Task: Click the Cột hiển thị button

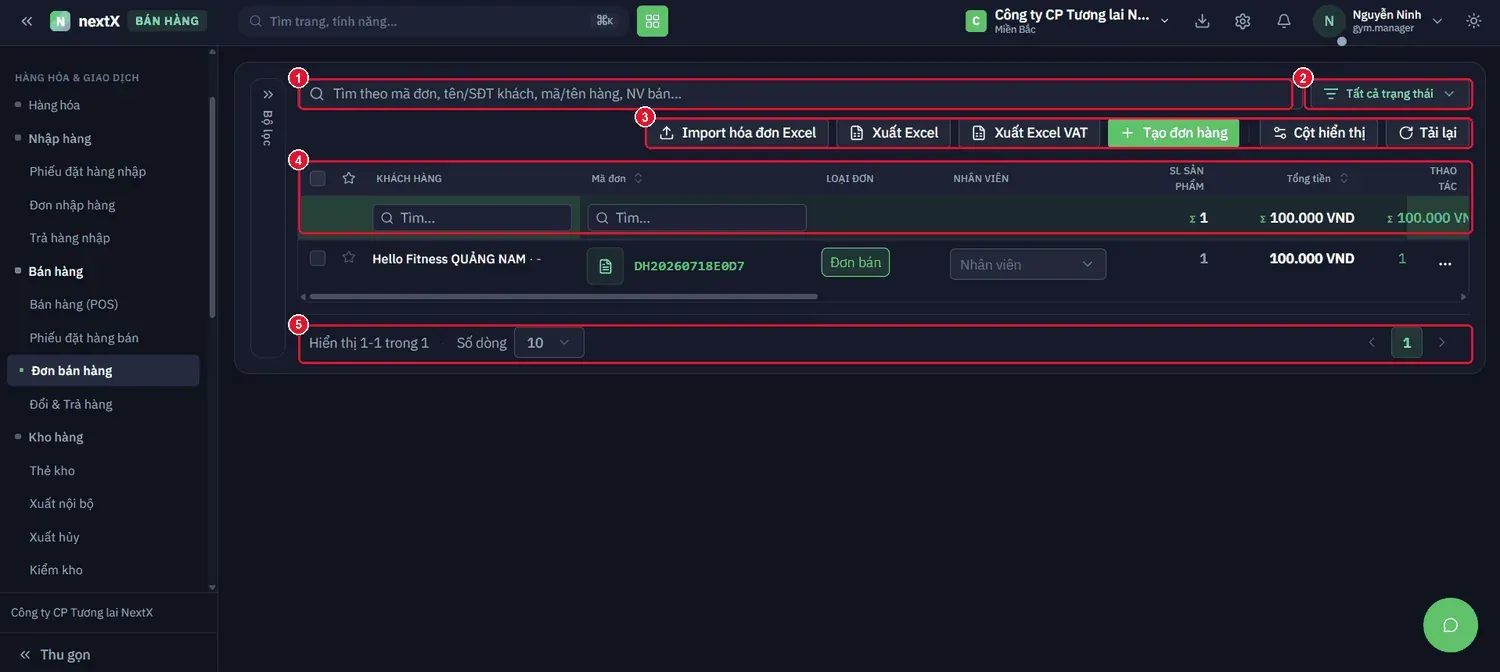Action: tap(1319, 133)
